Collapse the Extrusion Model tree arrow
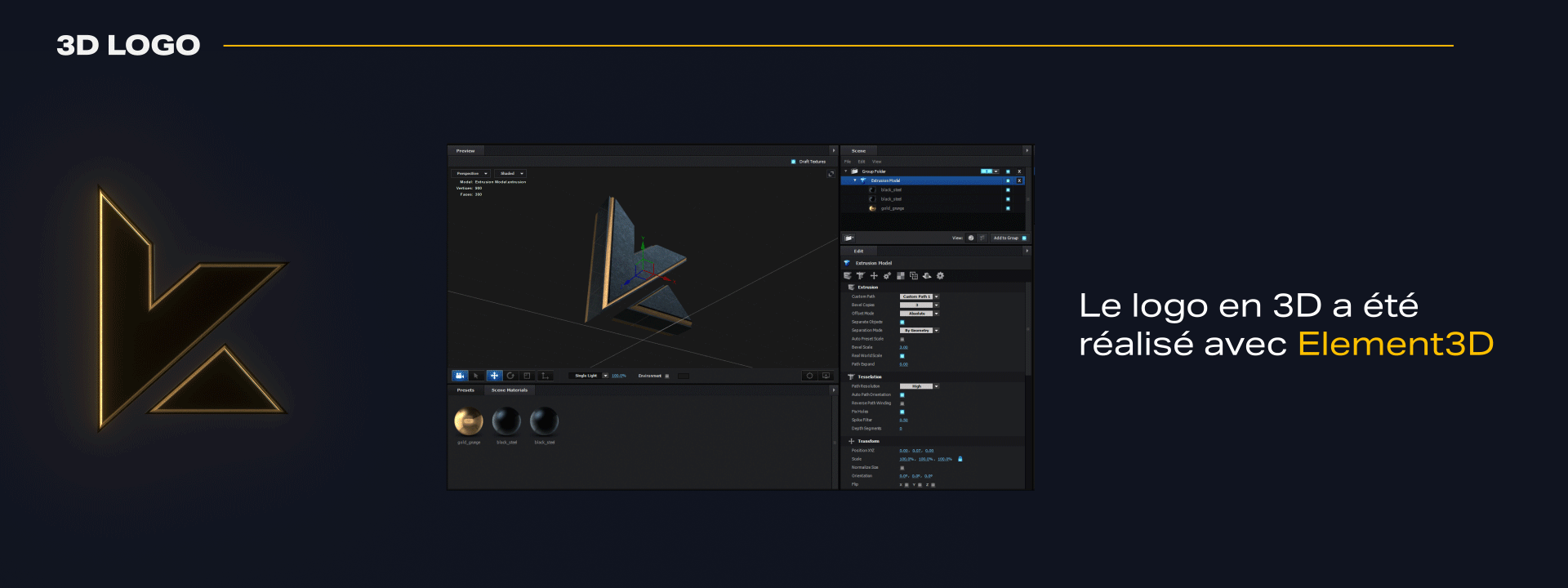1568x588 pixels. pos(855,180)
